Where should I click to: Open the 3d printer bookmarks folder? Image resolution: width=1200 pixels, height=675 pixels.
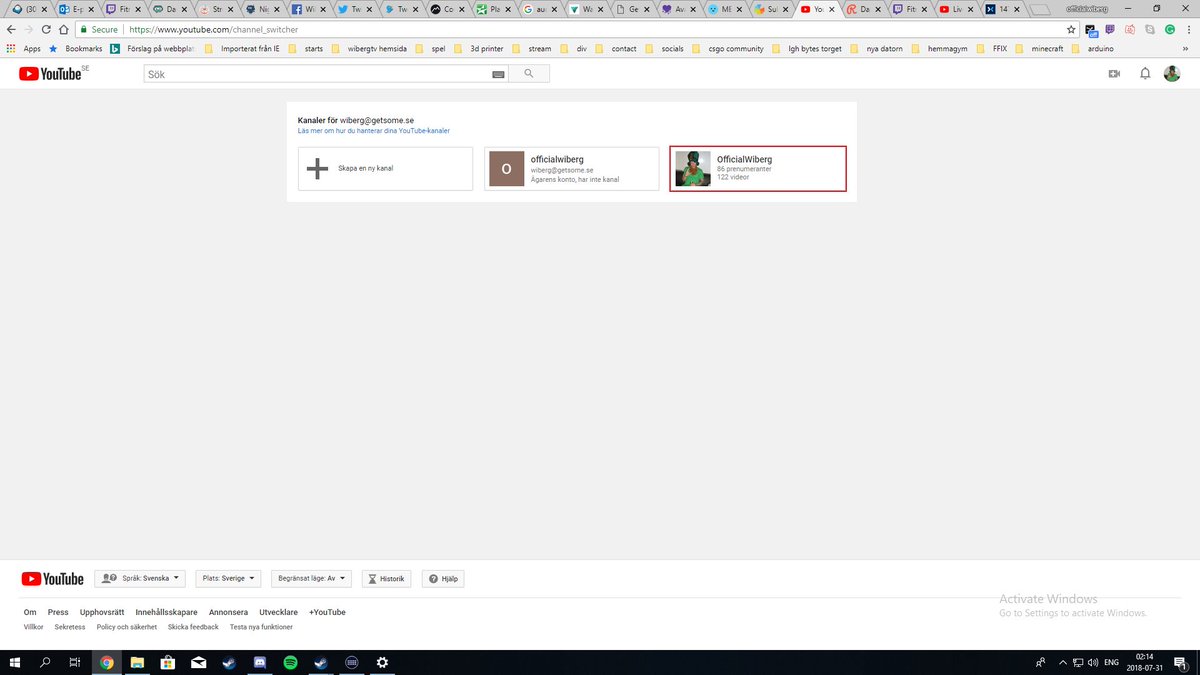[478, 48]
